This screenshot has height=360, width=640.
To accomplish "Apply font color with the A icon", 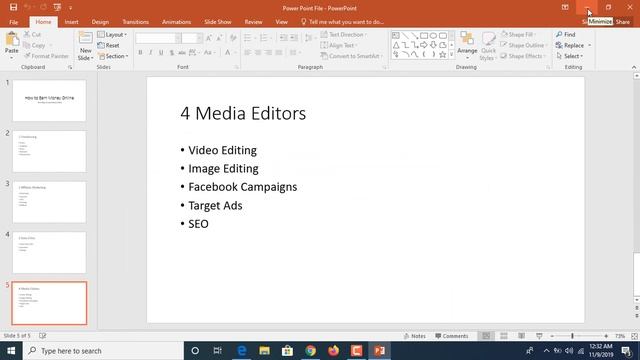I will (228, 52).
